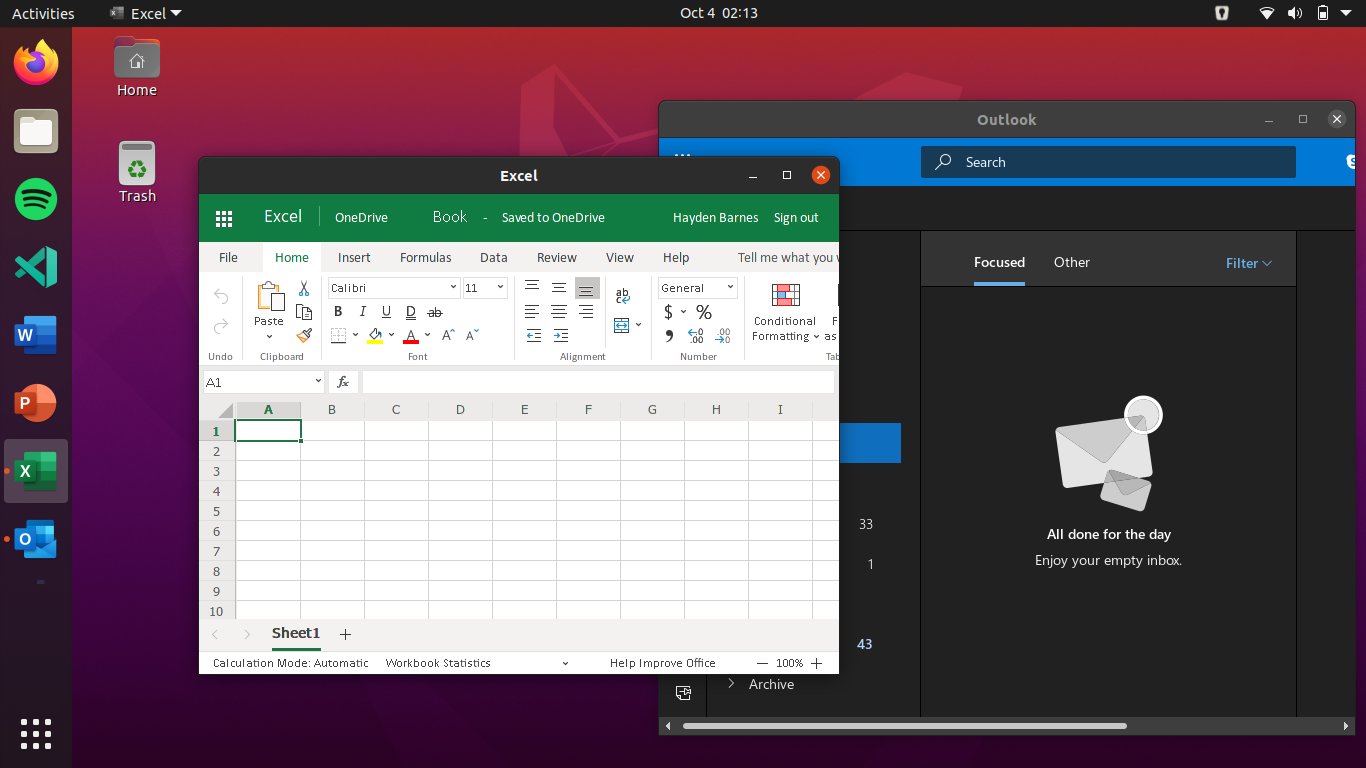
Task: Click the Insert Function fx icon
Action: (343, 382)
